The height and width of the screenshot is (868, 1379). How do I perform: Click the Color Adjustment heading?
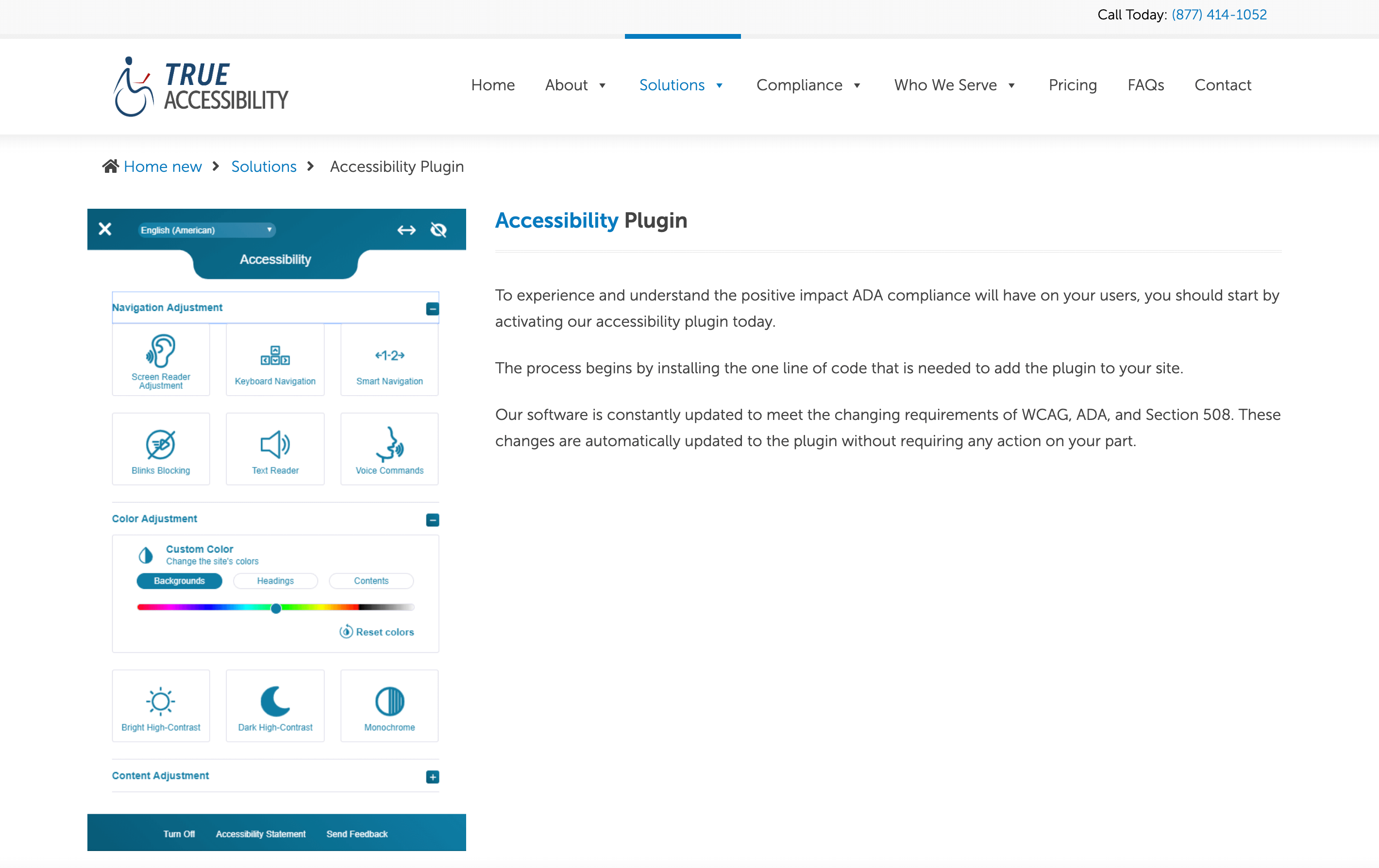click(154, 519)
